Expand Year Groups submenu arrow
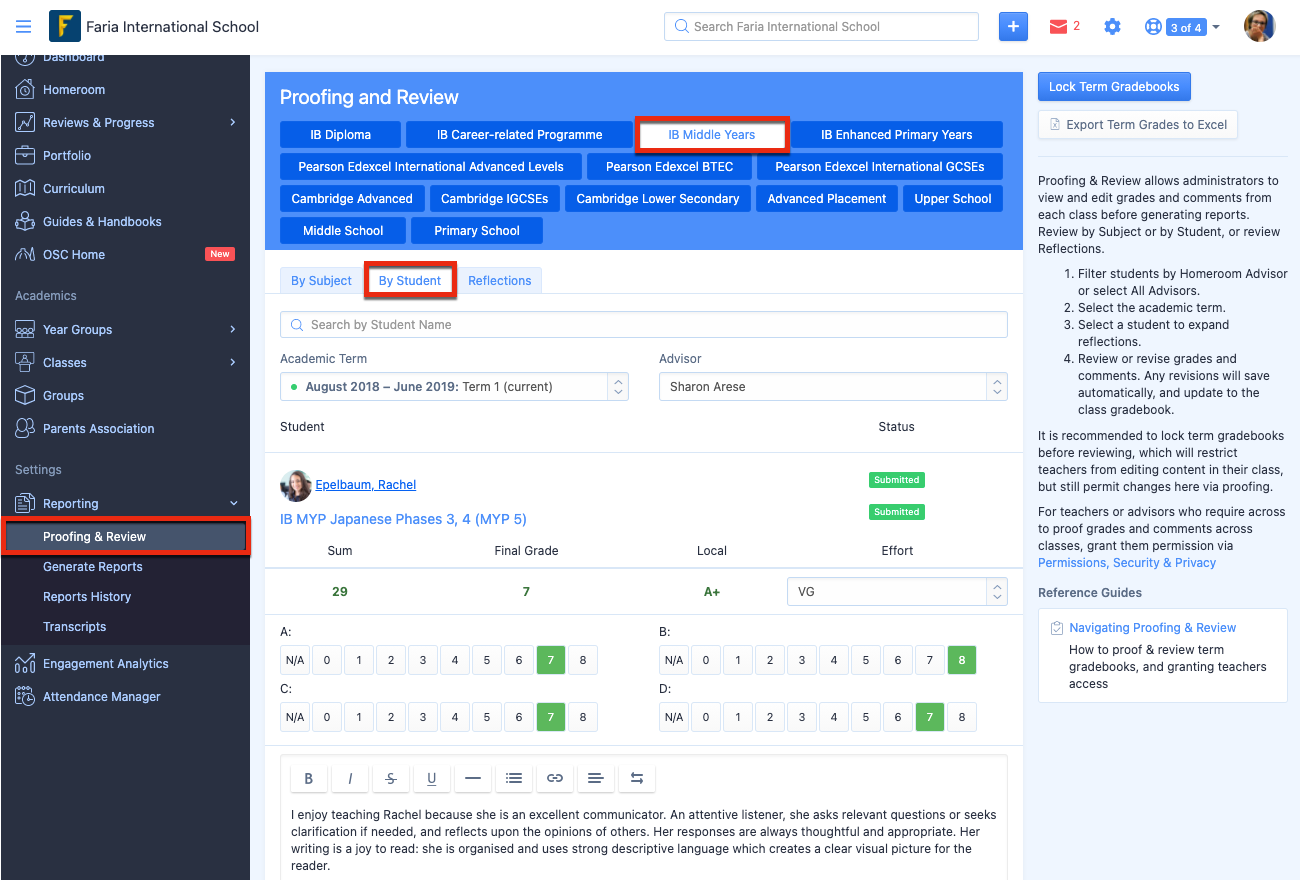This screenshot has height=880, width=1300. pyautogui.click(x=233, y=329)
